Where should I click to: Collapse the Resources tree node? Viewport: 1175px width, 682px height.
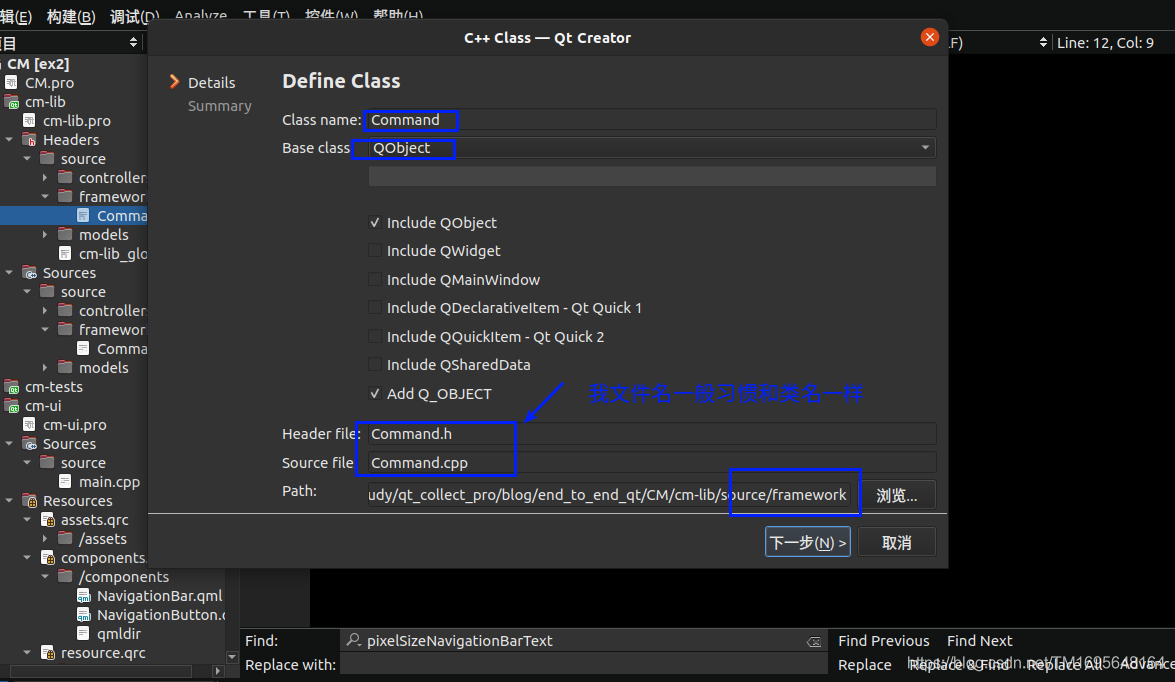click(9, 501)
